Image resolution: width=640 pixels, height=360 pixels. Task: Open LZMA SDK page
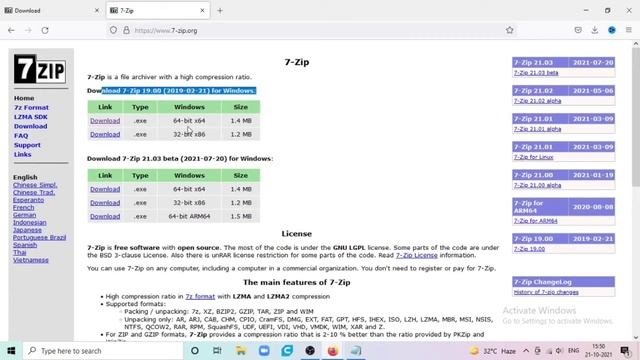tap(31, 117)
